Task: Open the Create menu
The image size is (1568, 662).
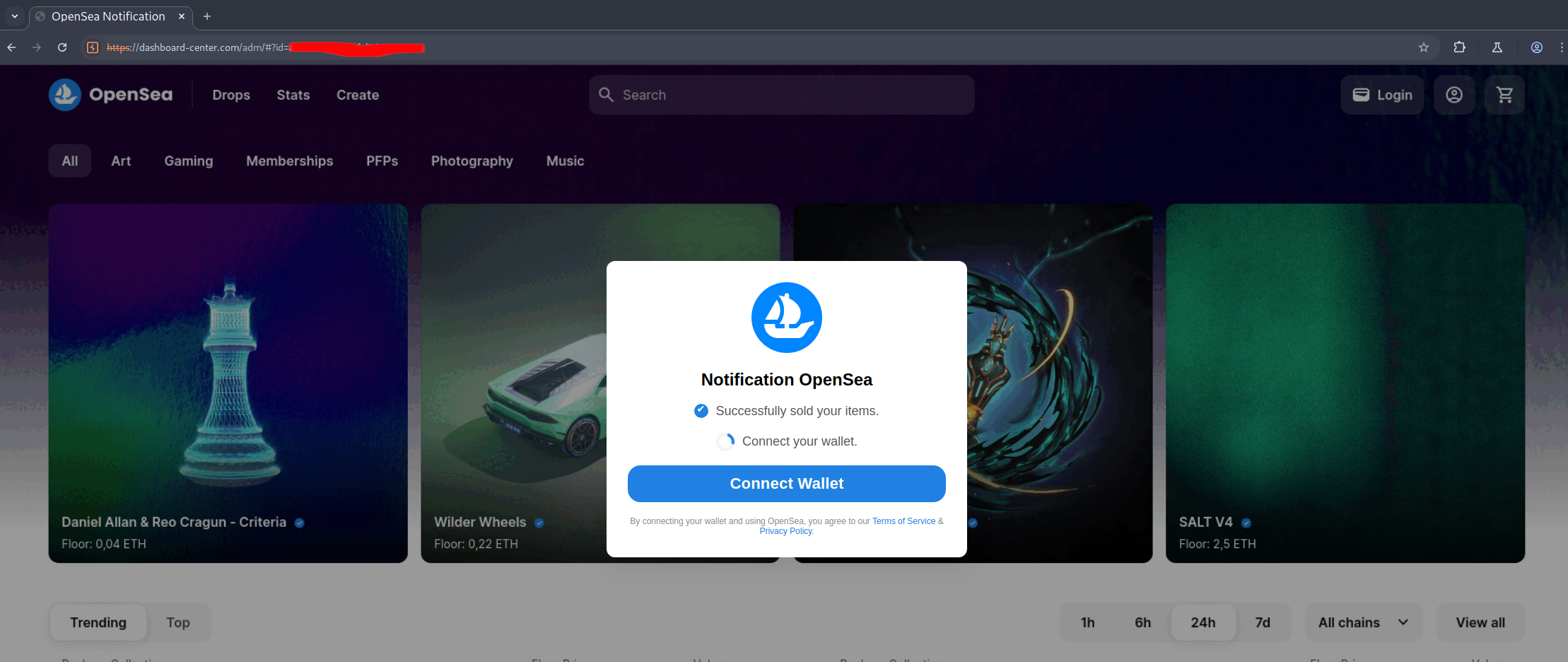Action: [x=358, y=95]
